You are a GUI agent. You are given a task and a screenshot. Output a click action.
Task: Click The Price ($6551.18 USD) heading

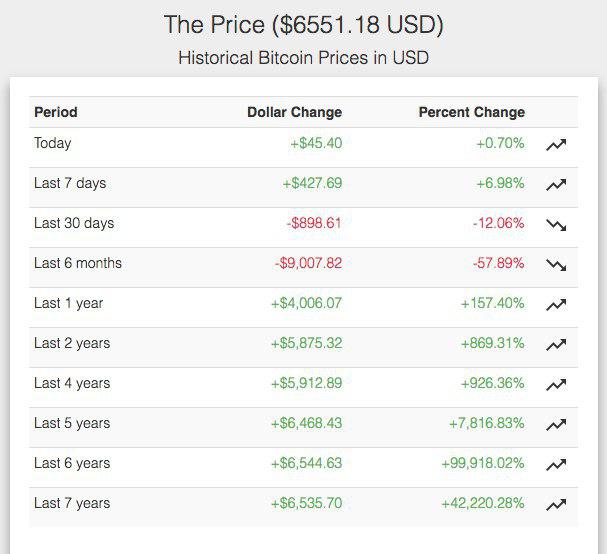(x=304, y=25)
